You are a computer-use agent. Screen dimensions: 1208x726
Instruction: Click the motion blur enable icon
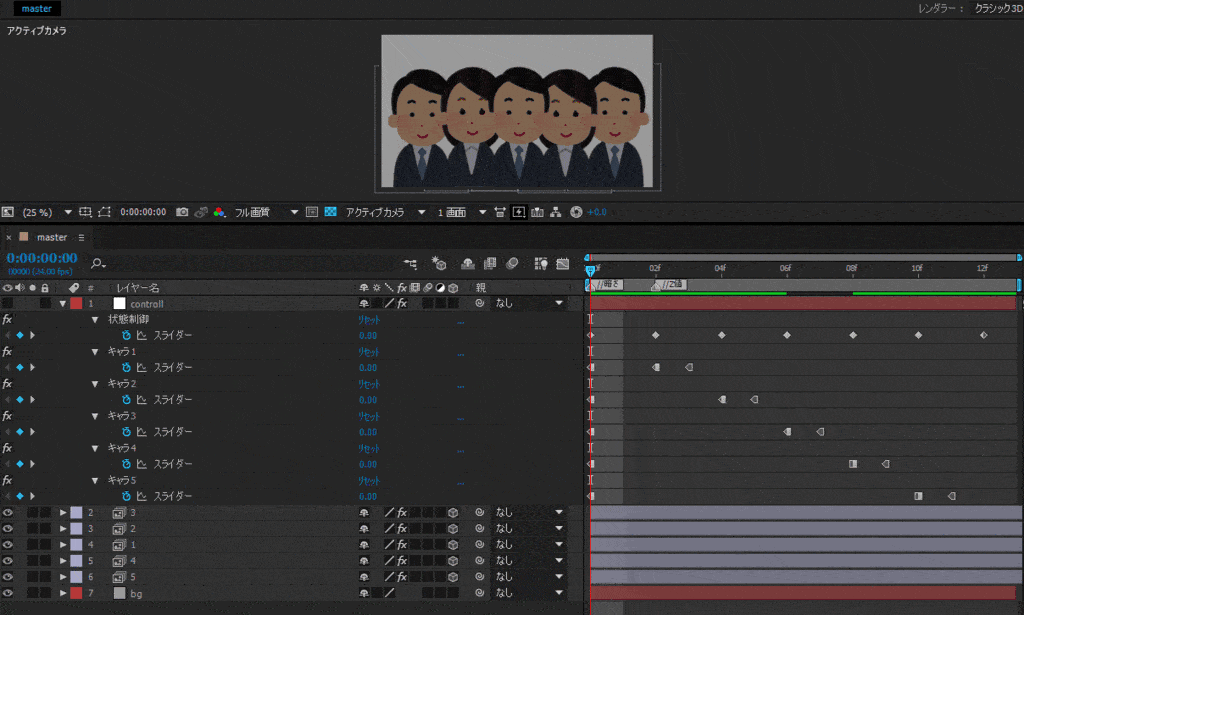(512, 264)
